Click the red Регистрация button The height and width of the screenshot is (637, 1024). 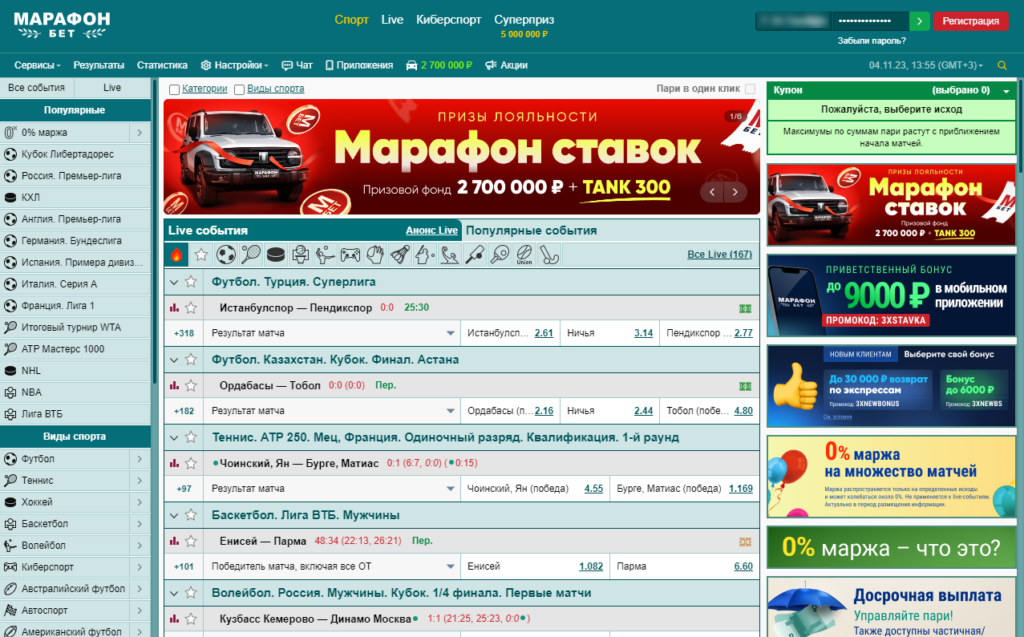tap(970, 21)
